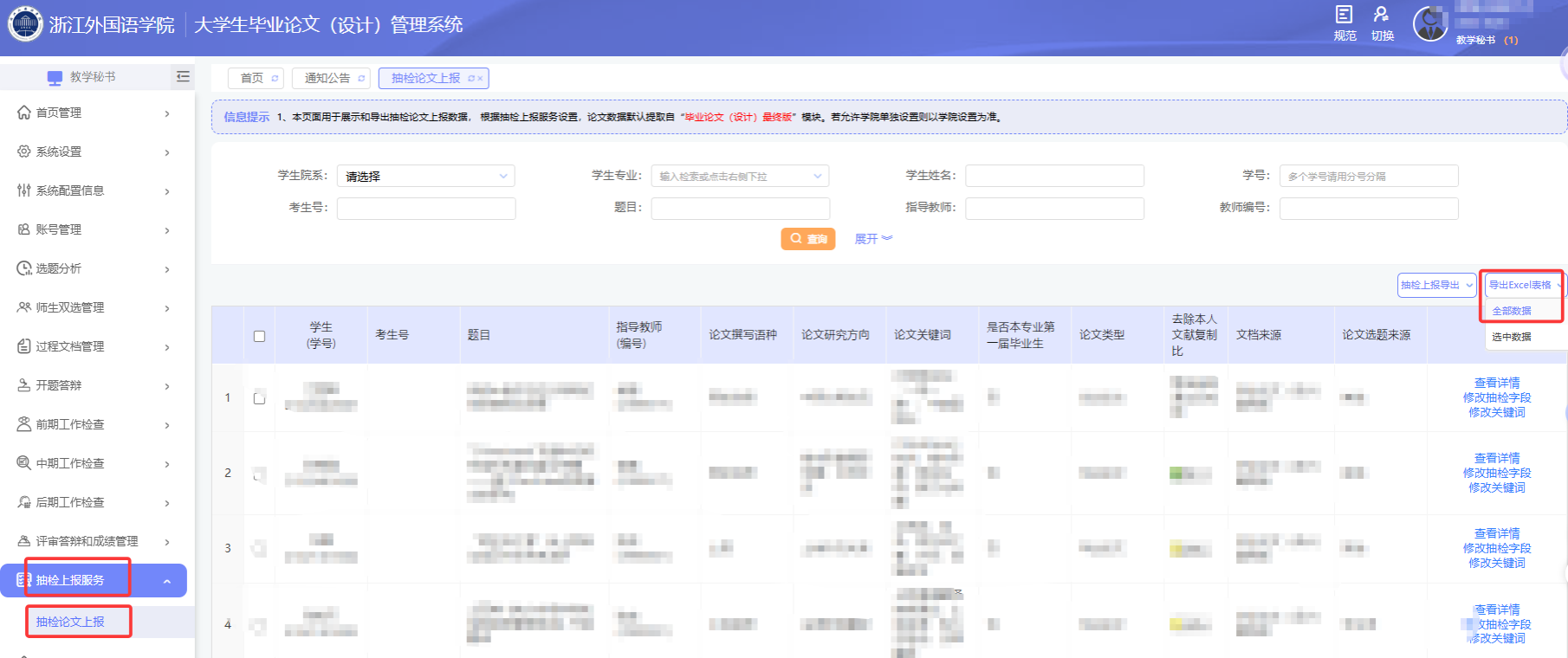Click the 论文关键词 column header
The image size is (1568, 658).
pos(923,335)
